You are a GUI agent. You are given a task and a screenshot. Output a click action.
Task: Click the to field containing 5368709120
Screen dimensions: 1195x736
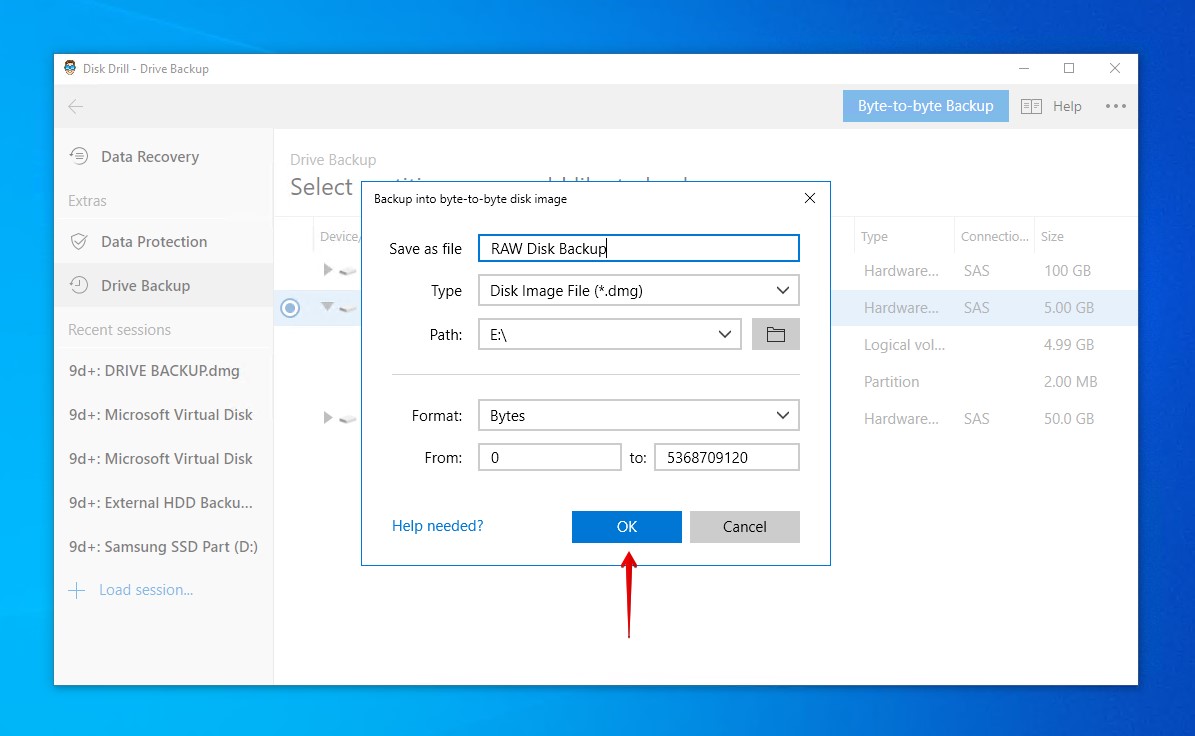(x=726, y=457)
